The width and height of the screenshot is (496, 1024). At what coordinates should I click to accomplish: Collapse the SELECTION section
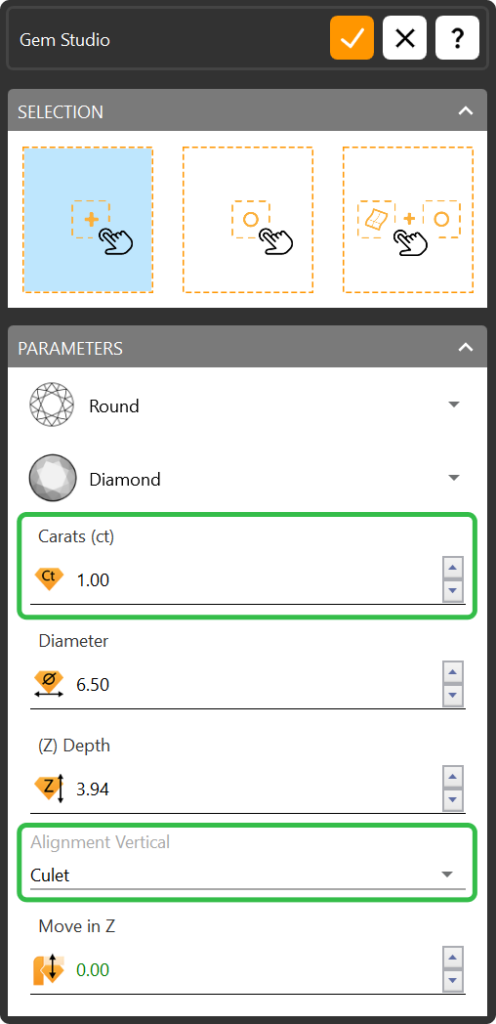[x=465, y=111]
